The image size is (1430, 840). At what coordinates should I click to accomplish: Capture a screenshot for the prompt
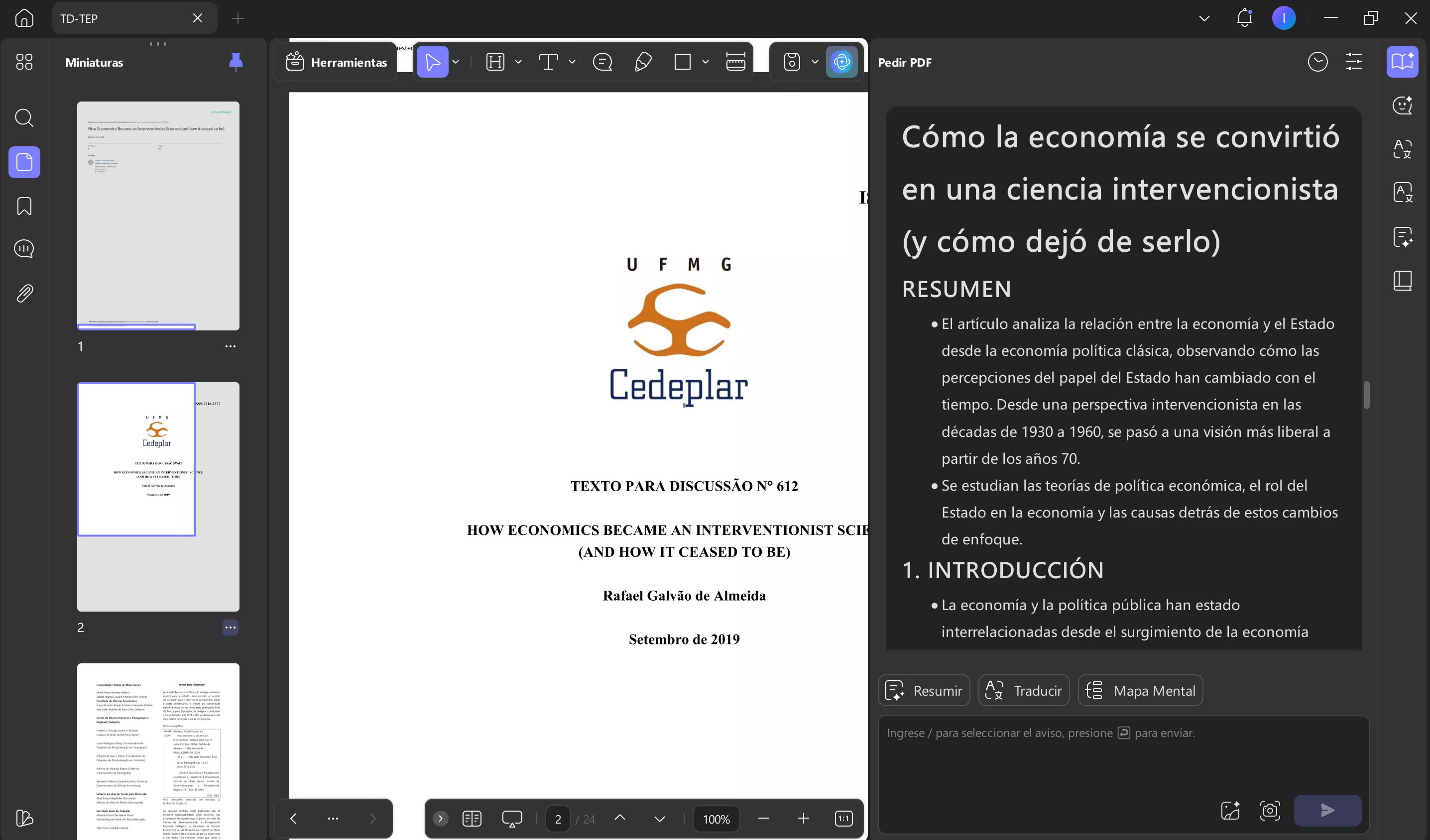pos(1269,810)
